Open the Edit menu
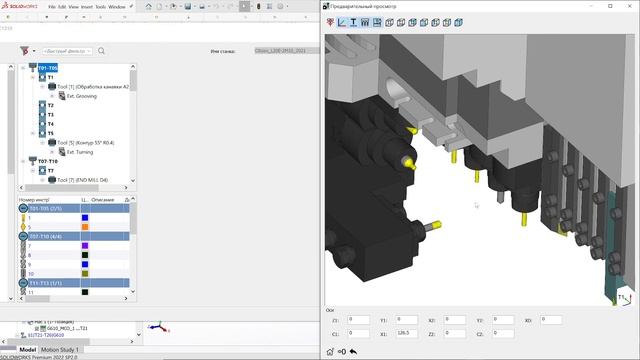This screenshot has height=360, width=640. pyautogui.click(x=62, y=7)
